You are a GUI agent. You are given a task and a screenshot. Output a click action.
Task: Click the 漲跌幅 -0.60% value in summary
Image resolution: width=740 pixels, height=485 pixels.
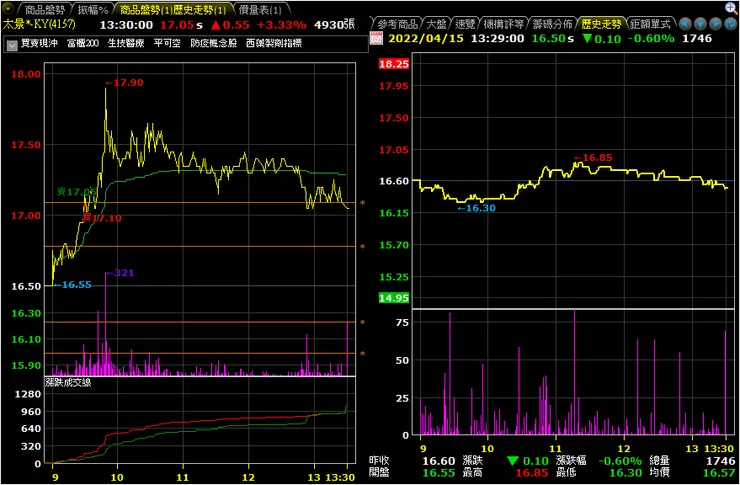point(620,461)
